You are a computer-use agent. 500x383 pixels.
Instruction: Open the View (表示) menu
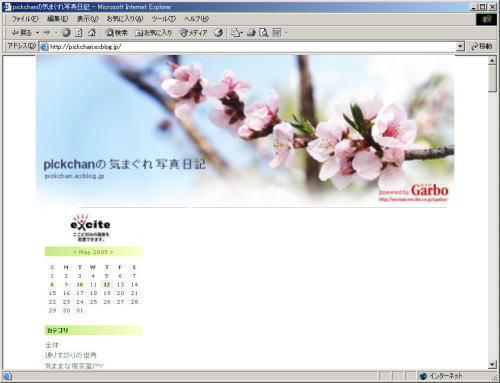coord(87,19)
